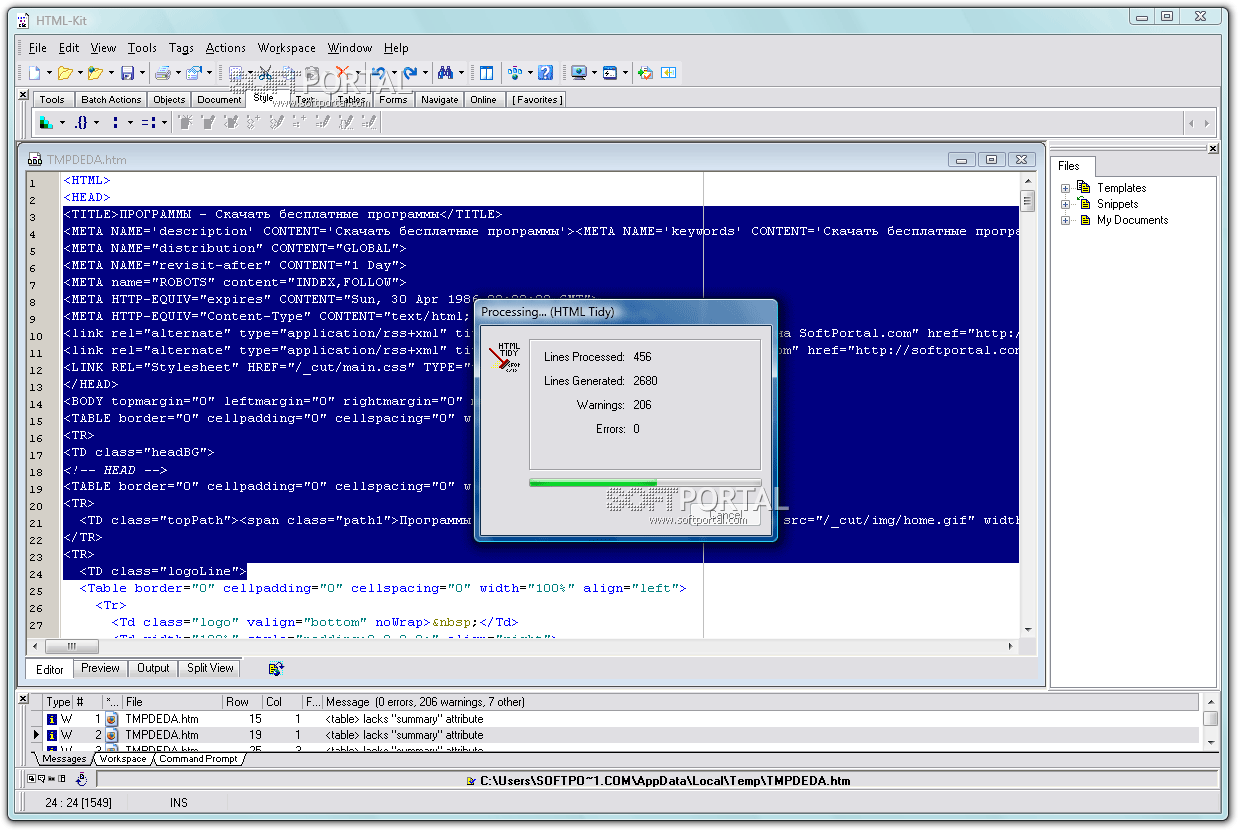Click the Undo arrow icon
Screen dimensions: 1240x832
379,73
